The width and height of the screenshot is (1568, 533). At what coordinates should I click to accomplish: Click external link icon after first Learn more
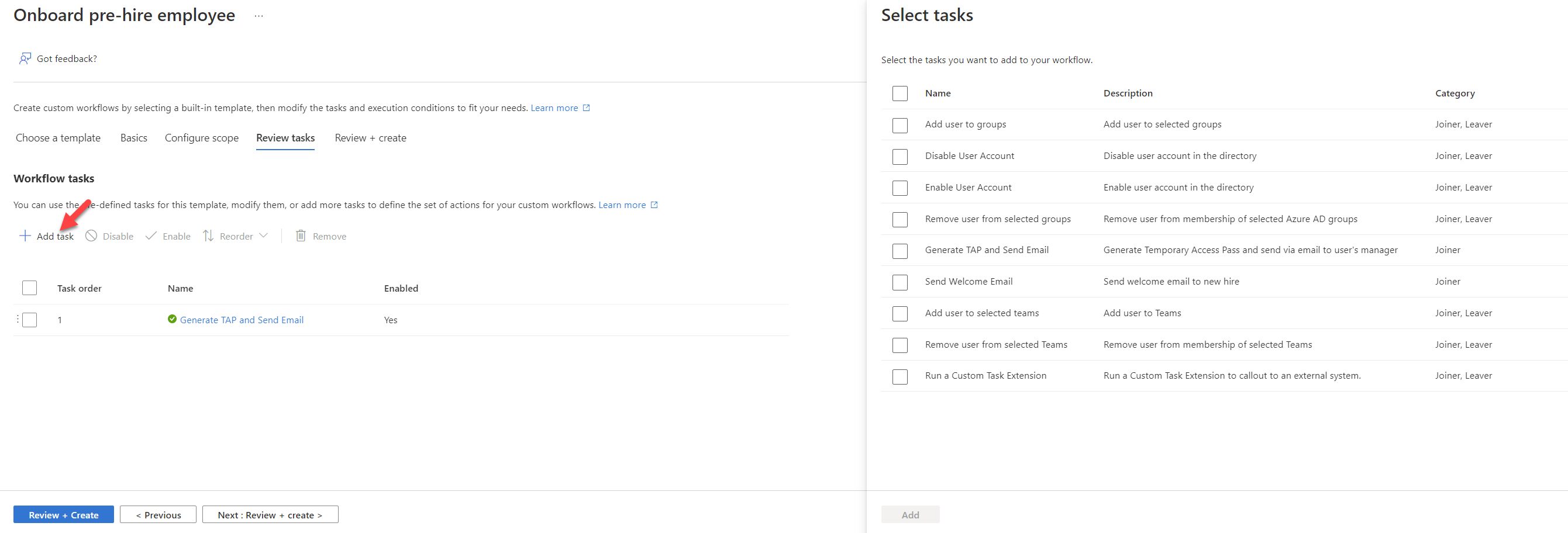point(587,108)
